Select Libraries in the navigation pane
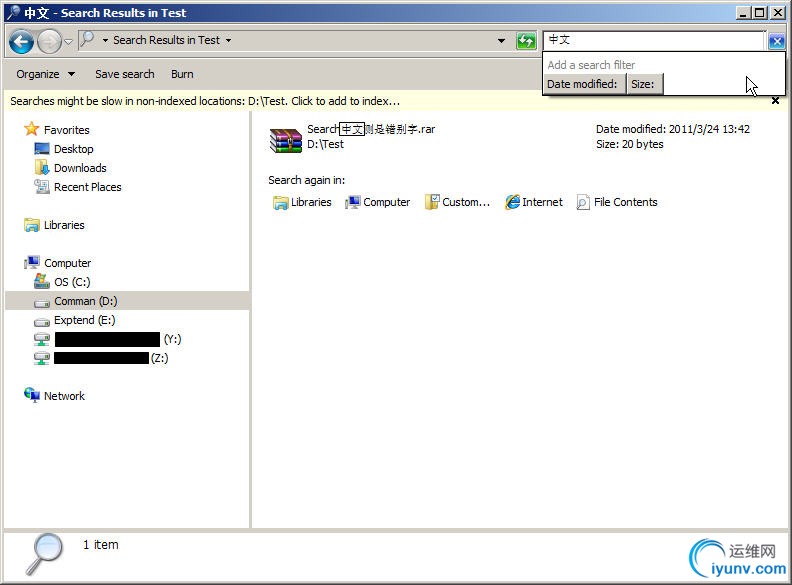The height and width of the screenshot is (585, 792). pyautogui.click(x=64, y=225)
